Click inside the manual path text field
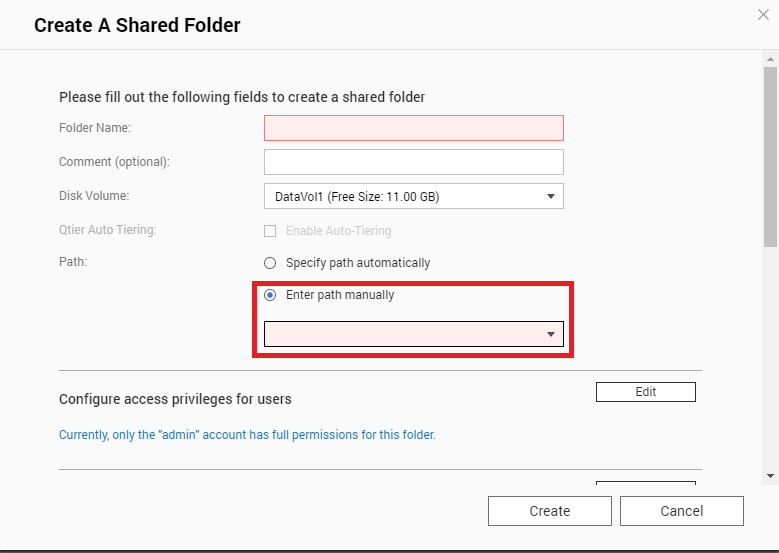This screenshot has width=779, height=553. (x=400, y=334)
